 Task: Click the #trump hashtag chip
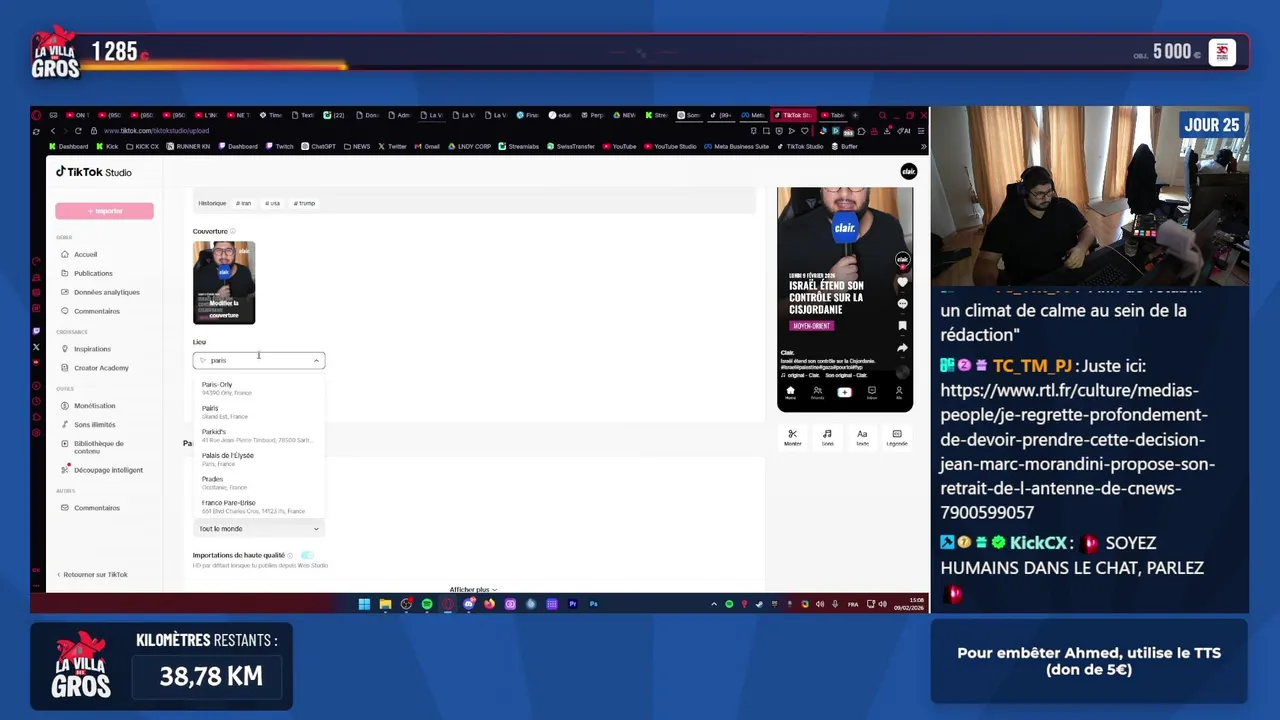coord(304,203)
